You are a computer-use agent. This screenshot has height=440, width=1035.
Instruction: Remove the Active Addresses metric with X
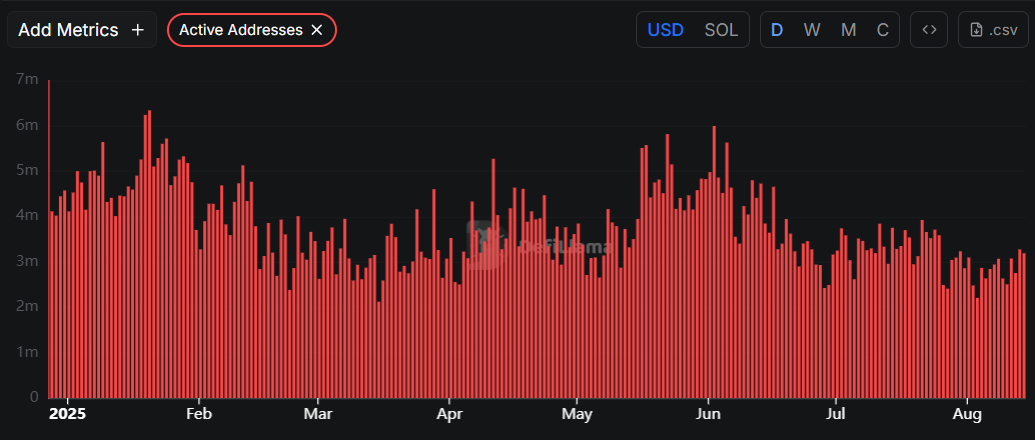coord(317,30)
